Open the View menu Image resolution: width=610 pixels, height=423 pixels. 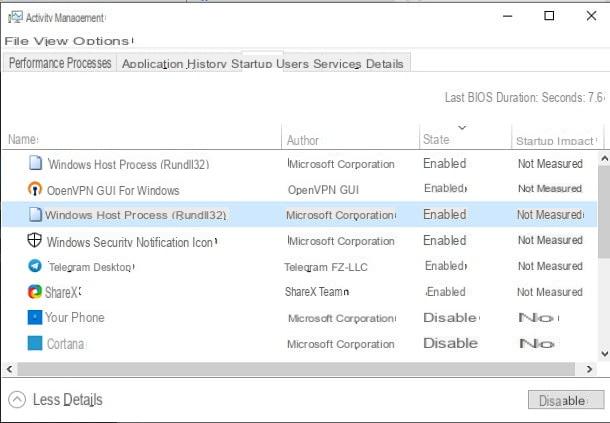[50, 41]
